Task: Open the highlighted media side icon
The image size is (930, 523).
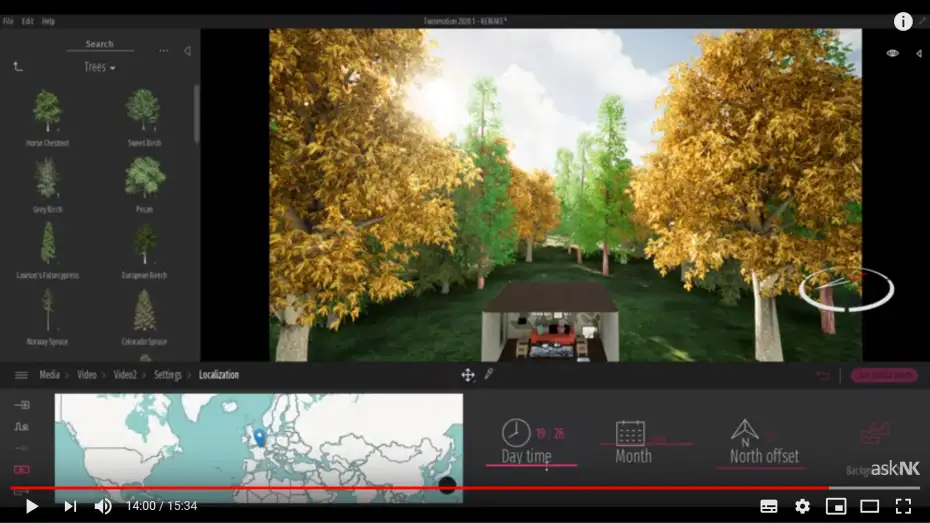Action: point(22,470)
